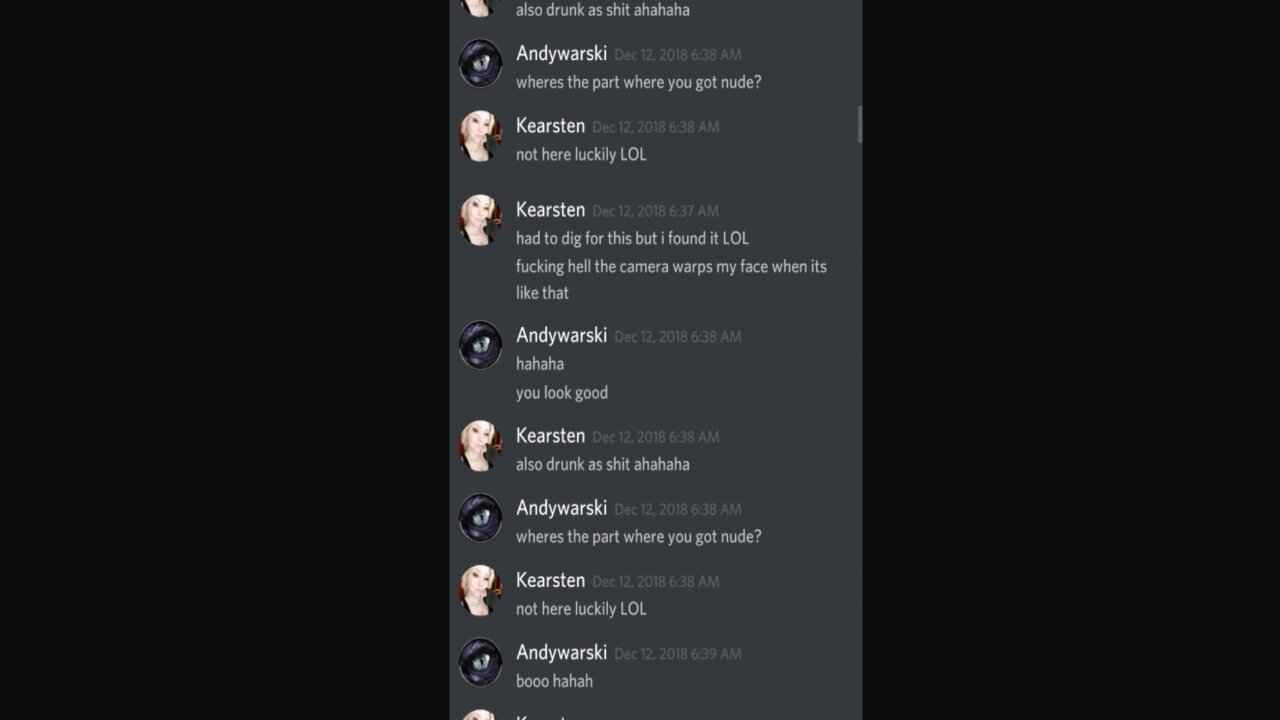
Task: Click the 'Dec 12, 2018 6:37 AM' timestamp
Action: coord(655,211)
